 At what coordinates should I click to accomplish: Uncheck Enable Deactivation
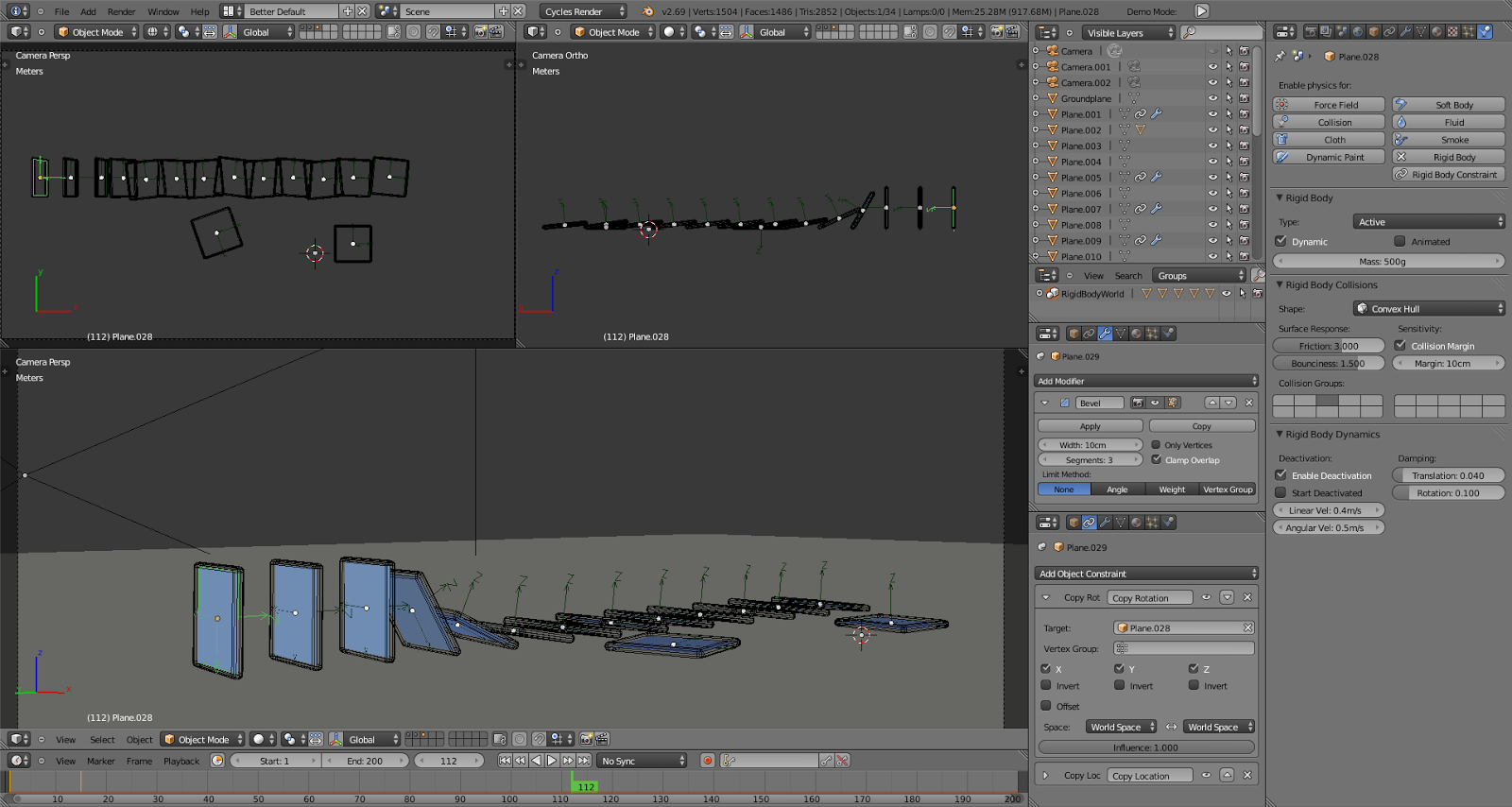click(x=1281, y=475)
